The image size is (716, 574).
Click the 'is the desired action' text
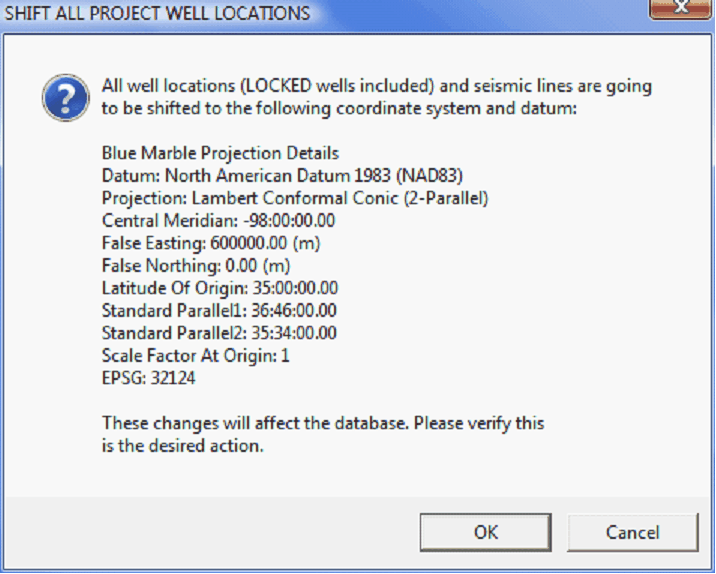point(183,446)
